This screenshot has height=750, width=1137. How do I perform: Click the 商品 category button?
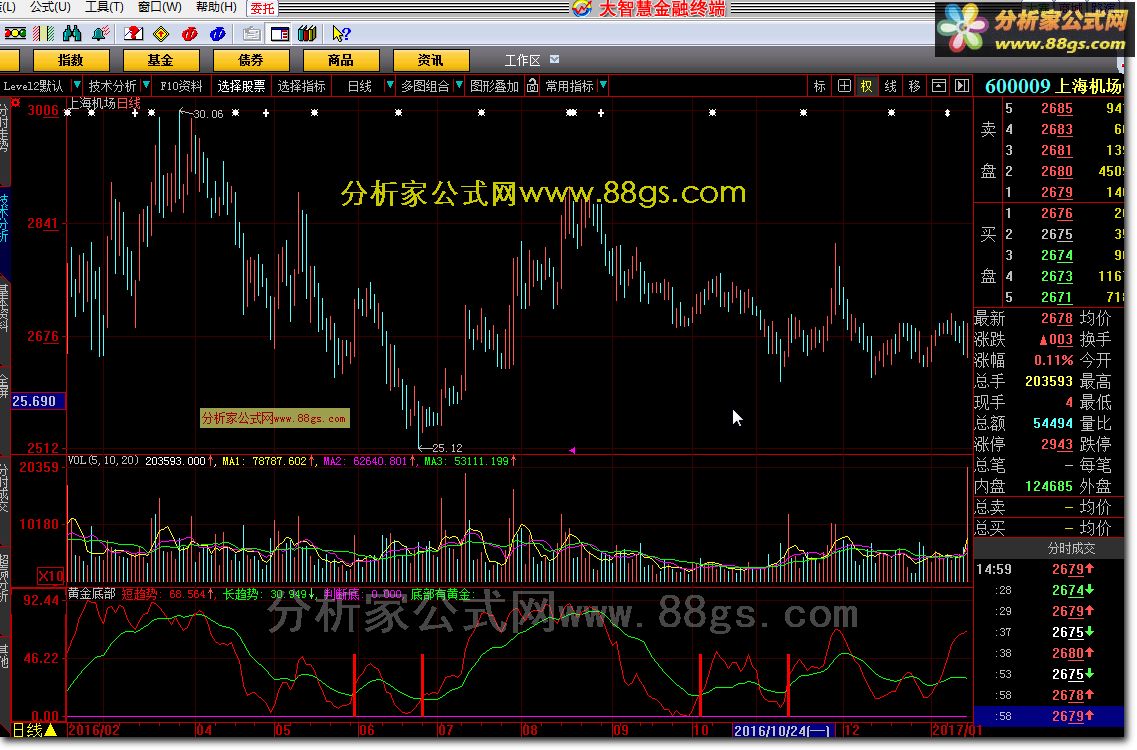pyautogui.click(x=341, y=60)
